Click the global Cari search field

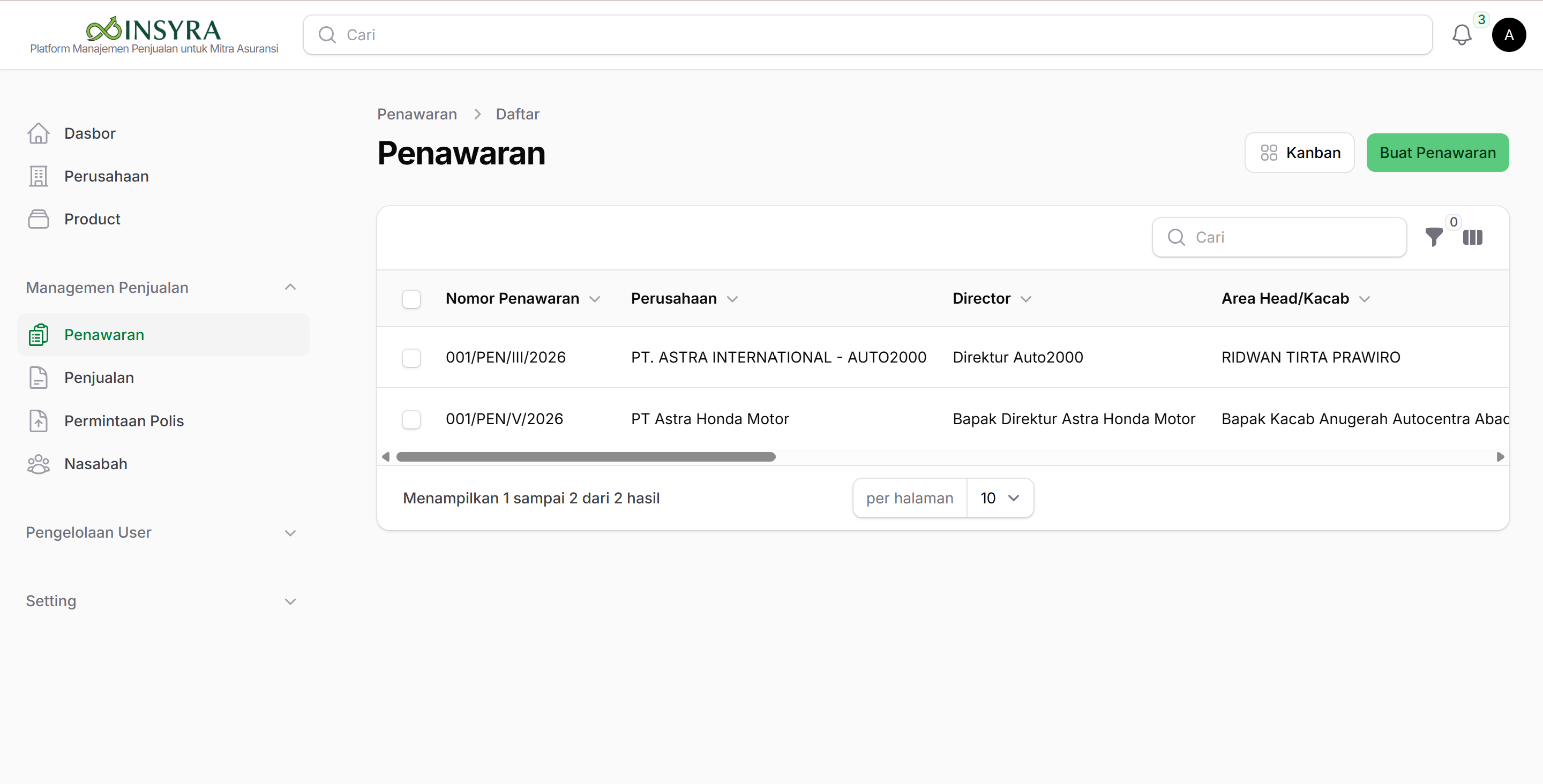point(867,35)
